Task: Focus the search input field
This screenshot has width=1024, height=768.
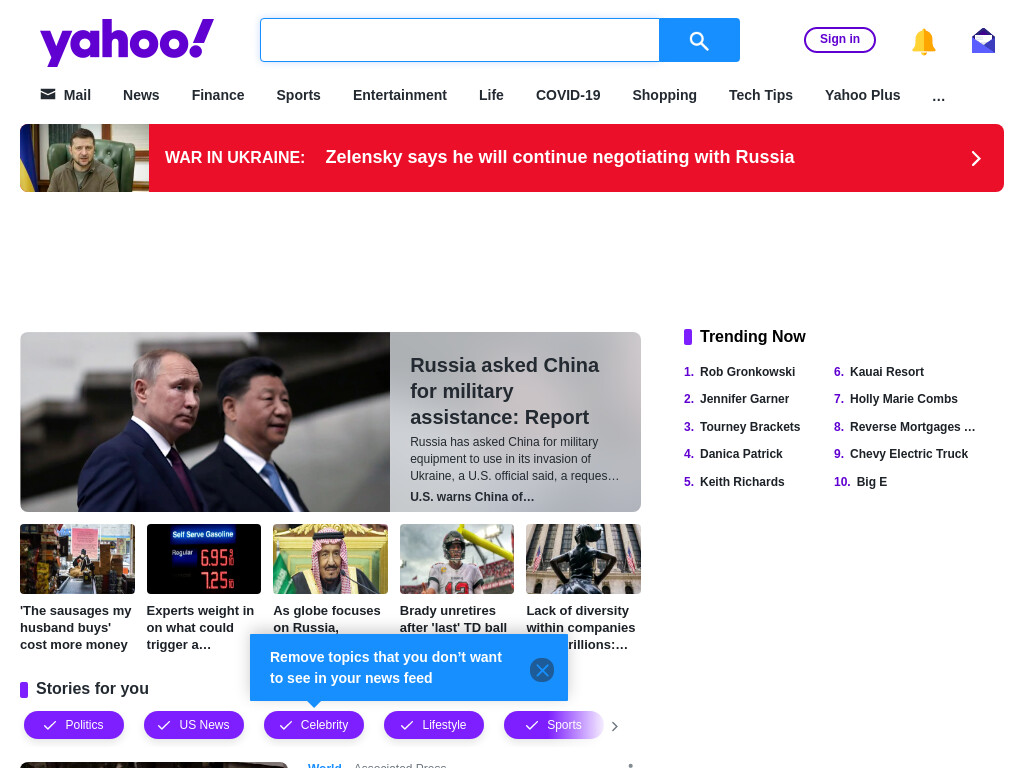Action: [460, 40]
